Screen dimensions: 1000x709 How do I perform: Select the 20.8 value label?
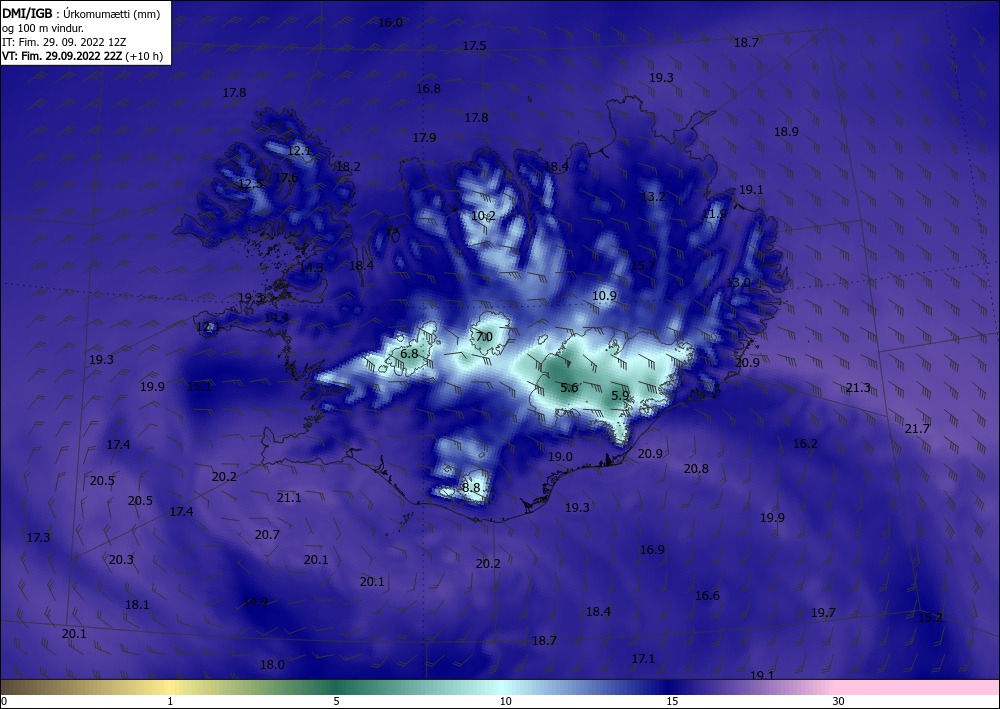click(x=696, y=469)
